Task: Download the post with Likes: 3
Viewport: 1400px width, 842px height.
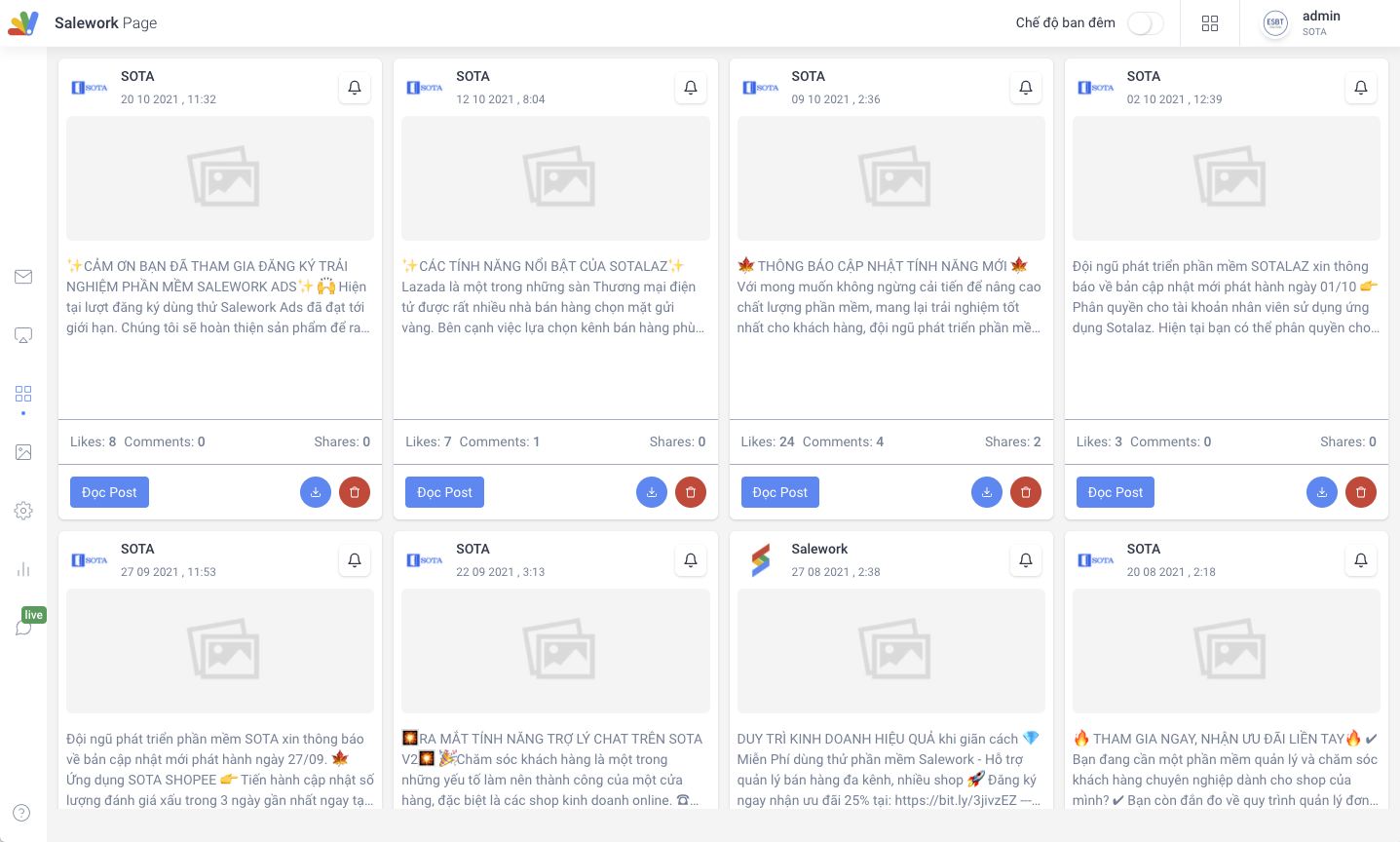Action: coord(1322,492)
